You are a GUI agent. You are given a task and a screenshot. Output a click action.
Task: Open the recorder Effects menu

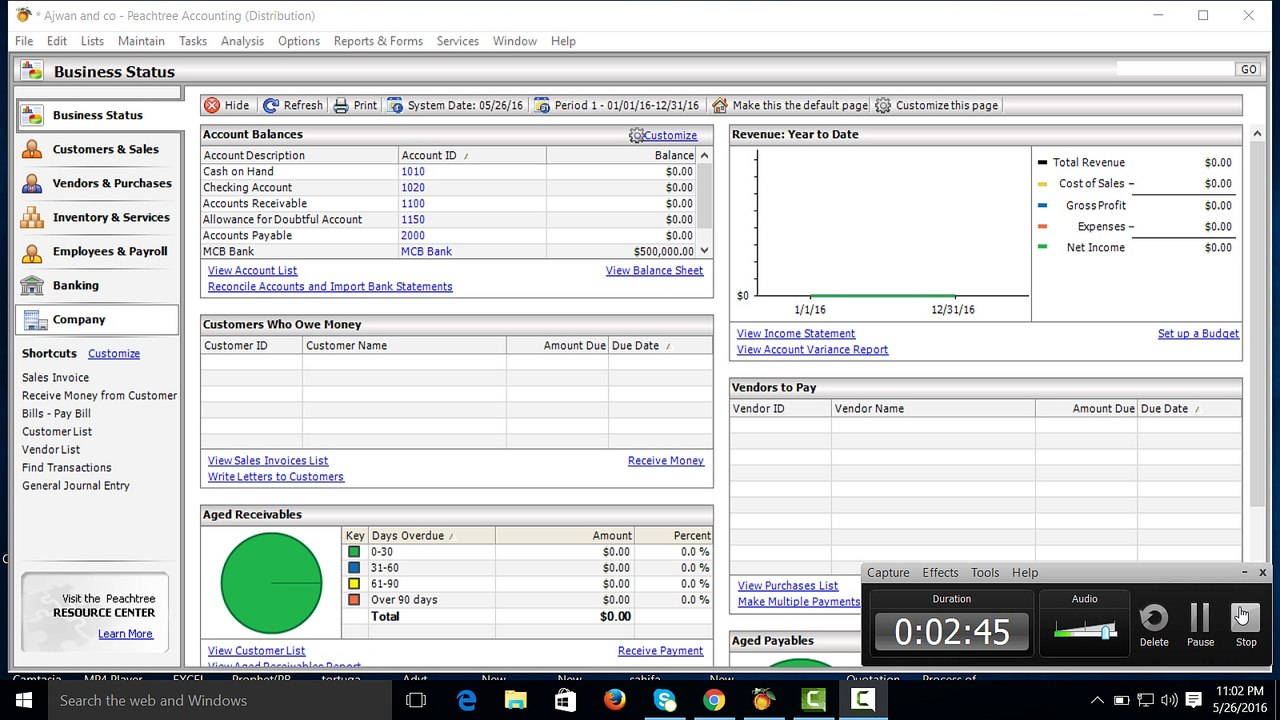point(940,573)
